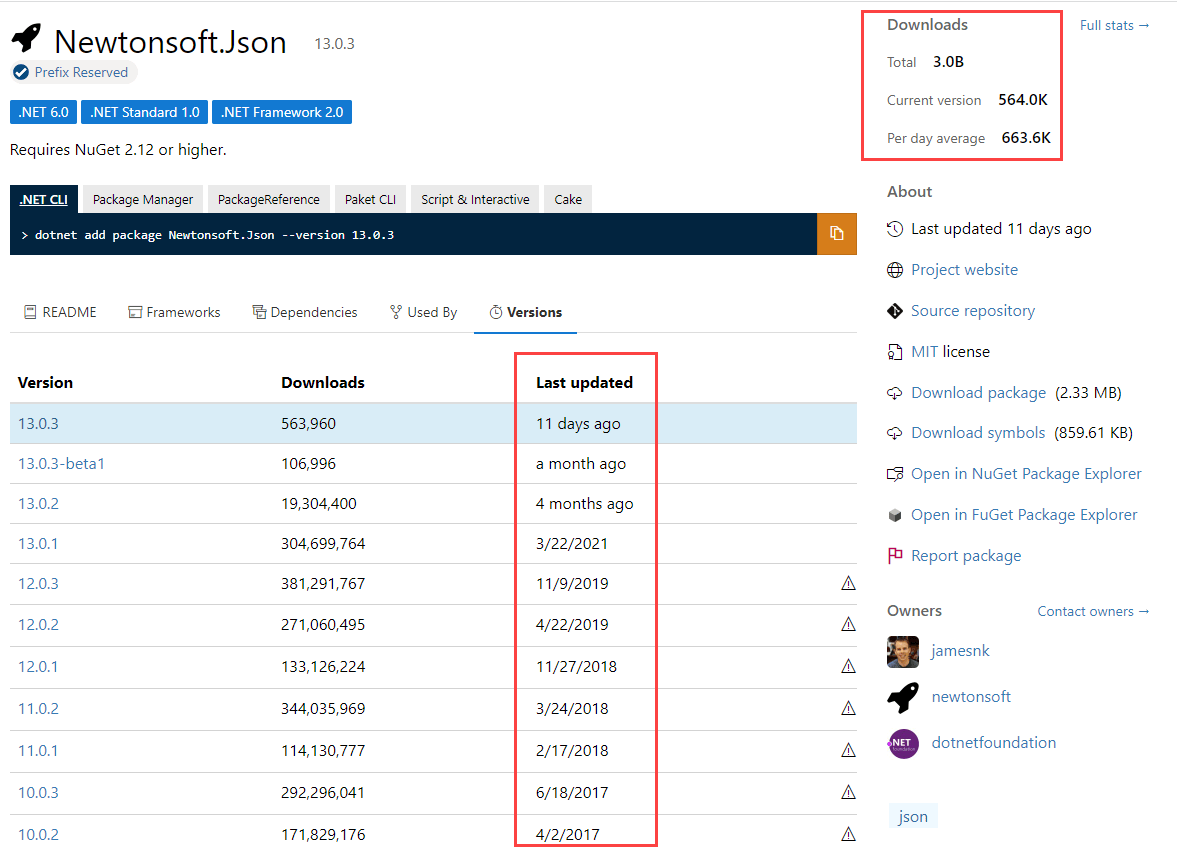
Task: Open version 11.0.2 link
Action: pos(38,709)
